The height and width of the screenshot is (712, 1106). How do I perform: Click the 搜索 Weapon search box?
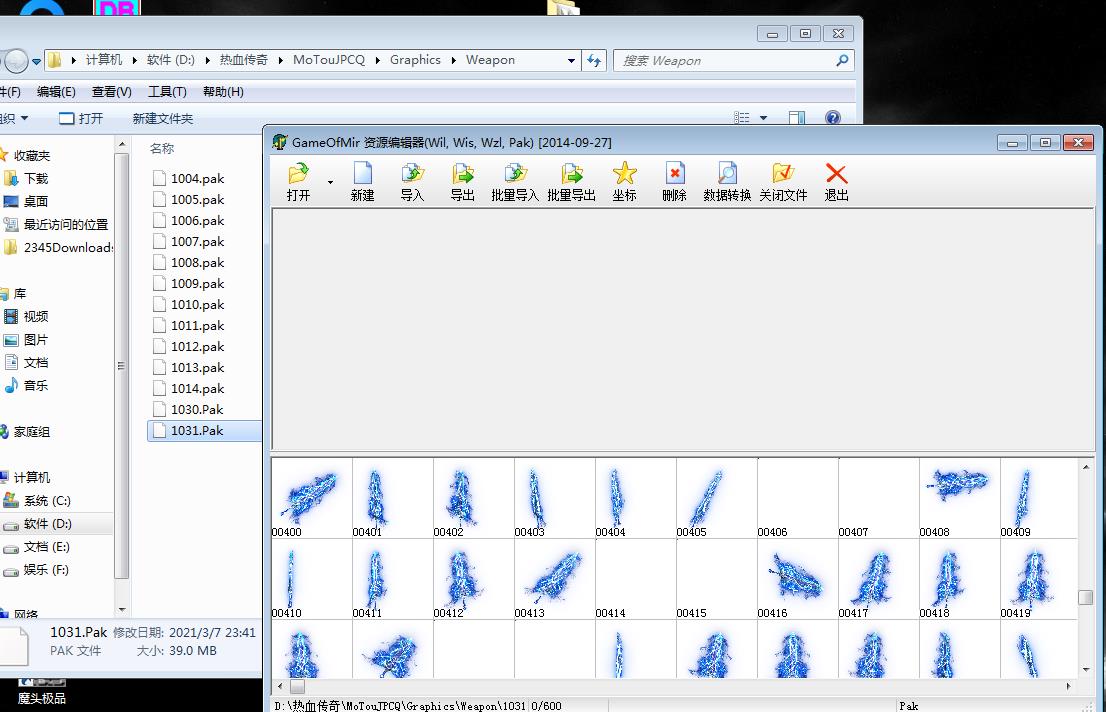click(725, 61)
